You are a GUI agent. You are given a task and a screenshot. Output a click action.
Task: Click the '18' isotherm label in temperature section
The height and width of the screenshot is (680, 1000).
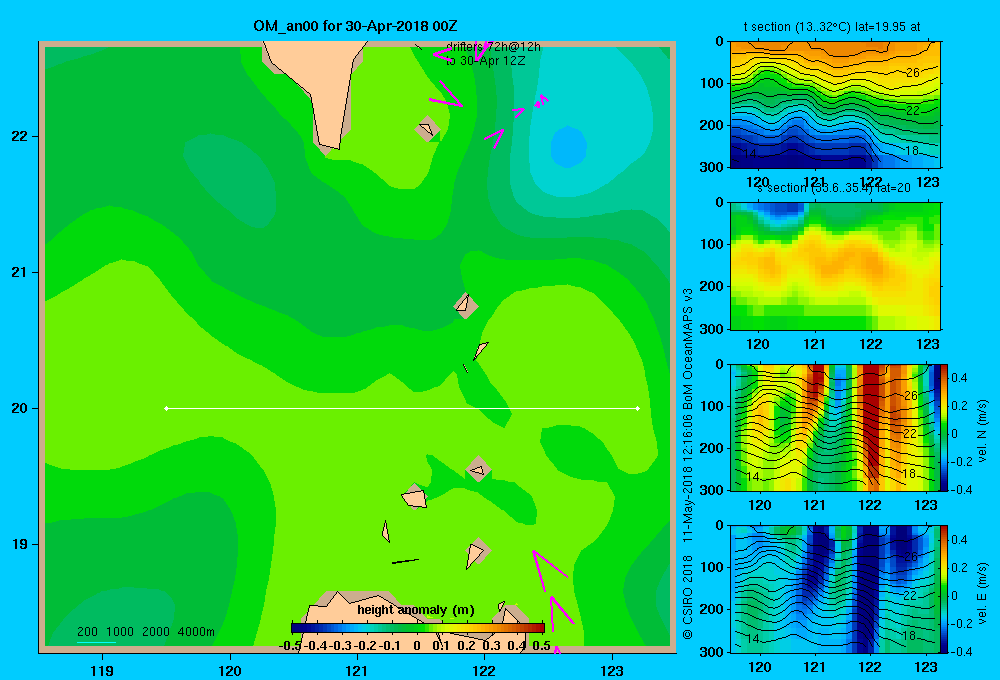pos(912,151)
